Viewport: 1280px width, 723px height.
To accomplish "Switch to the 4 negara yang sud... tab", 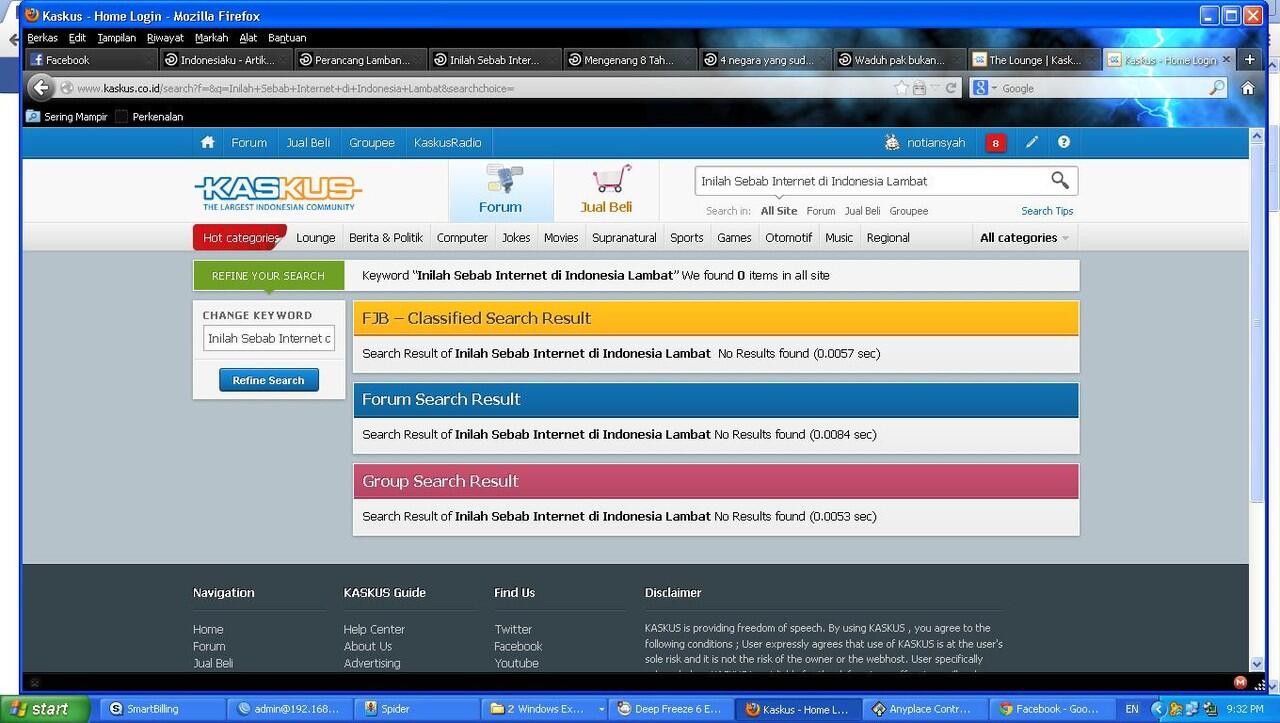I will pos(765,60).
